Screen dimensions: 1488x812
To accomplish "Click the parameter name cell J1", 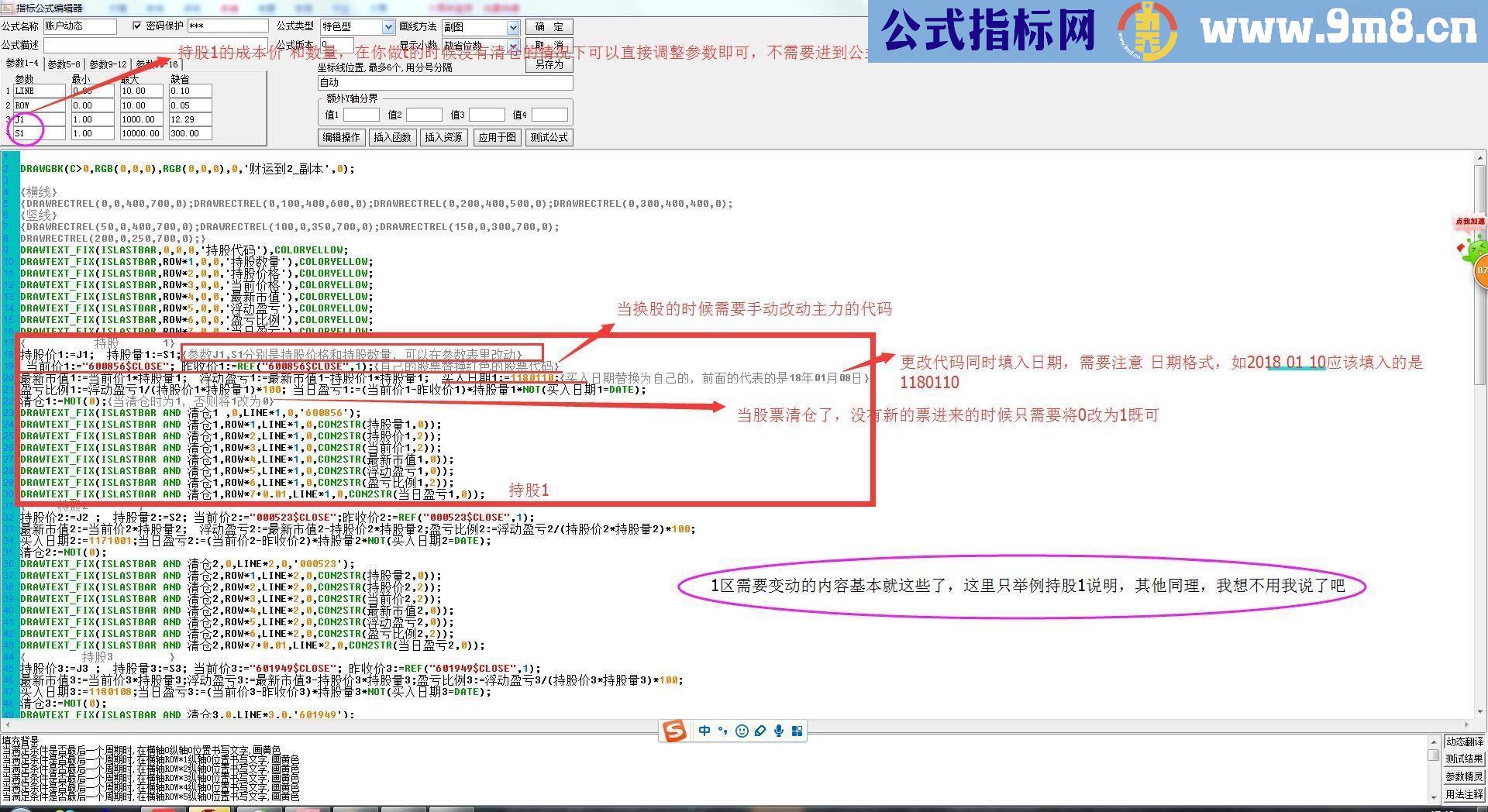I will tap(40, 119).
